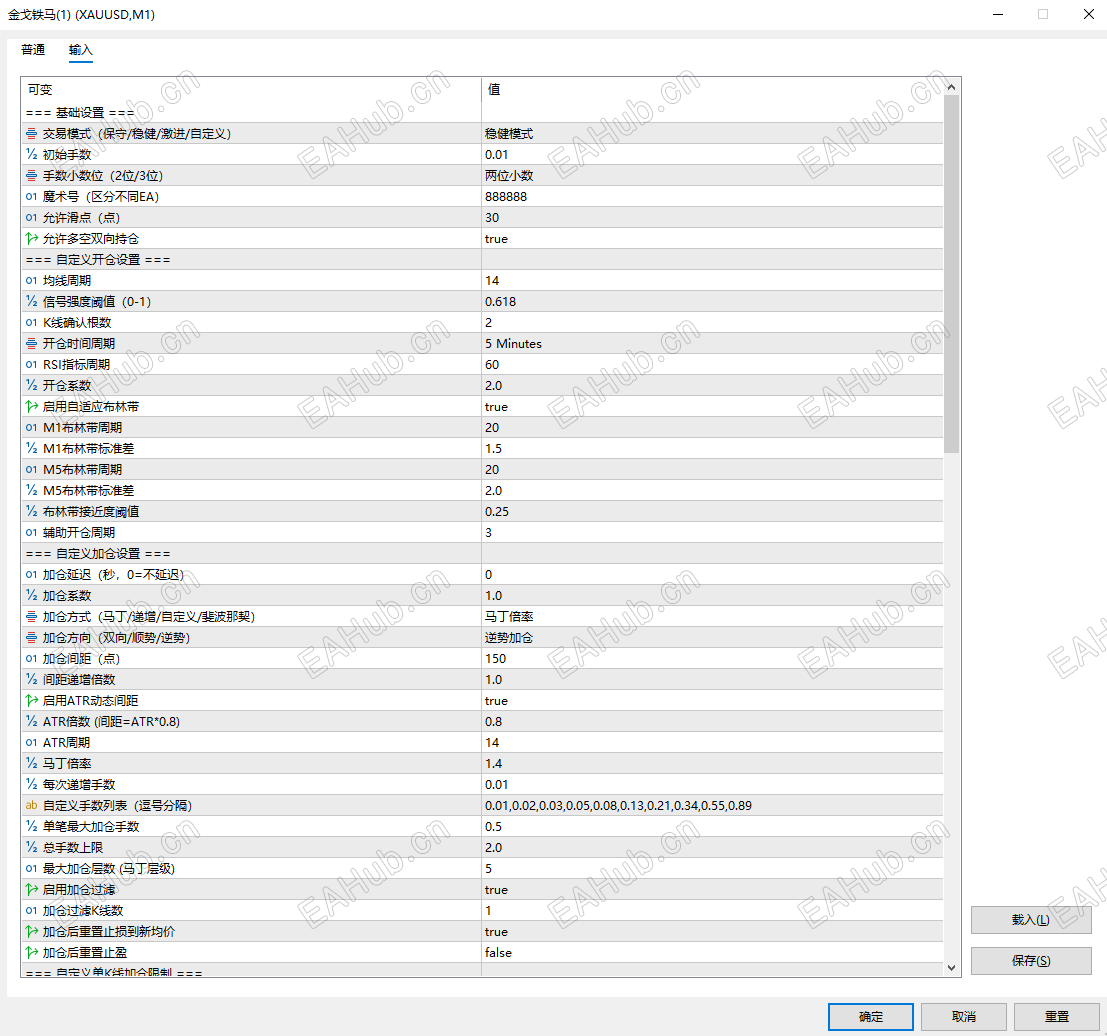Click the 重置 button
The image size is (1107, 1036).
1057,1016
